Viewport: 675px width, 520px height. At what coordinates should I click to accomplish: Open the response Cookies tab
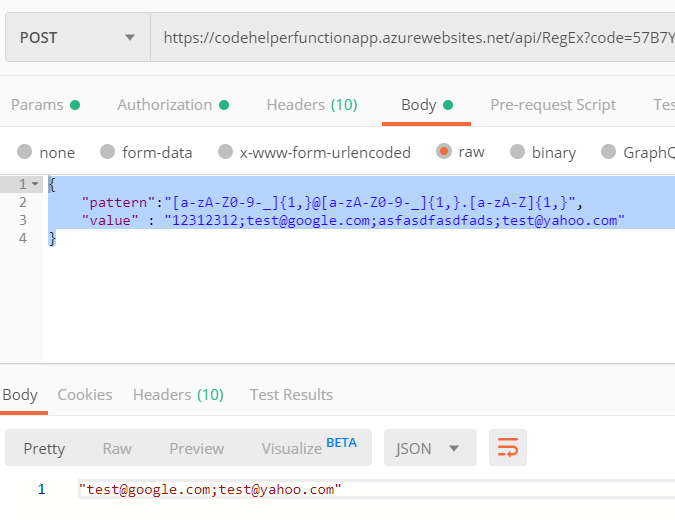[x=85, y=395]
